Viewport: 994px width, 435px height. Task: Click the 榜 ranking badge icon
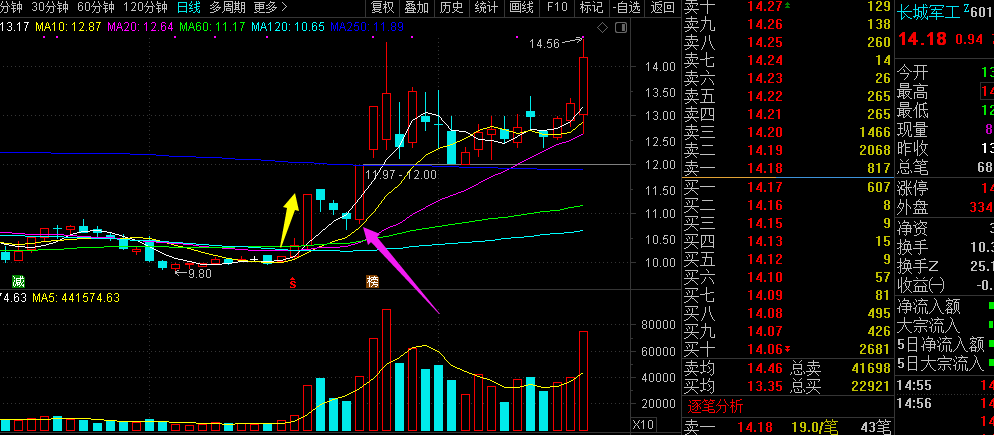tap(372, 282)
